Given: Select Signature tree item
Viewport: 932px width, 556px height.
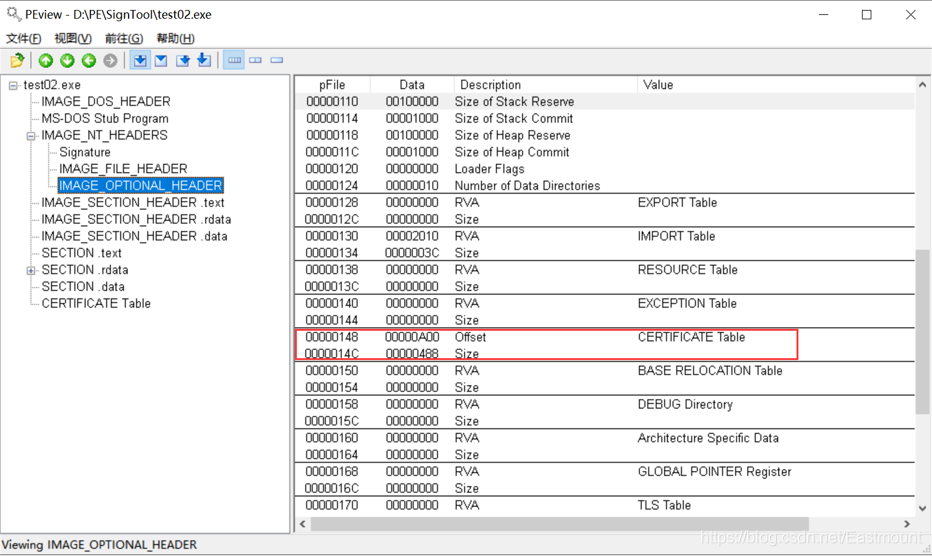Looking at the screenshot, I should coord(85,152).
